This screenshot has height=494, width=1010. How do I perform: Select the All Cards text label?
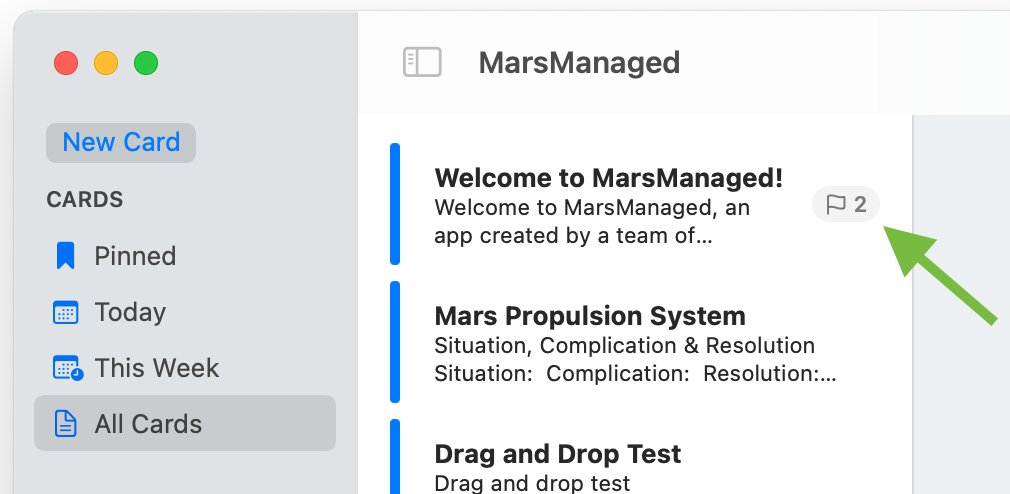coord(148,424)
